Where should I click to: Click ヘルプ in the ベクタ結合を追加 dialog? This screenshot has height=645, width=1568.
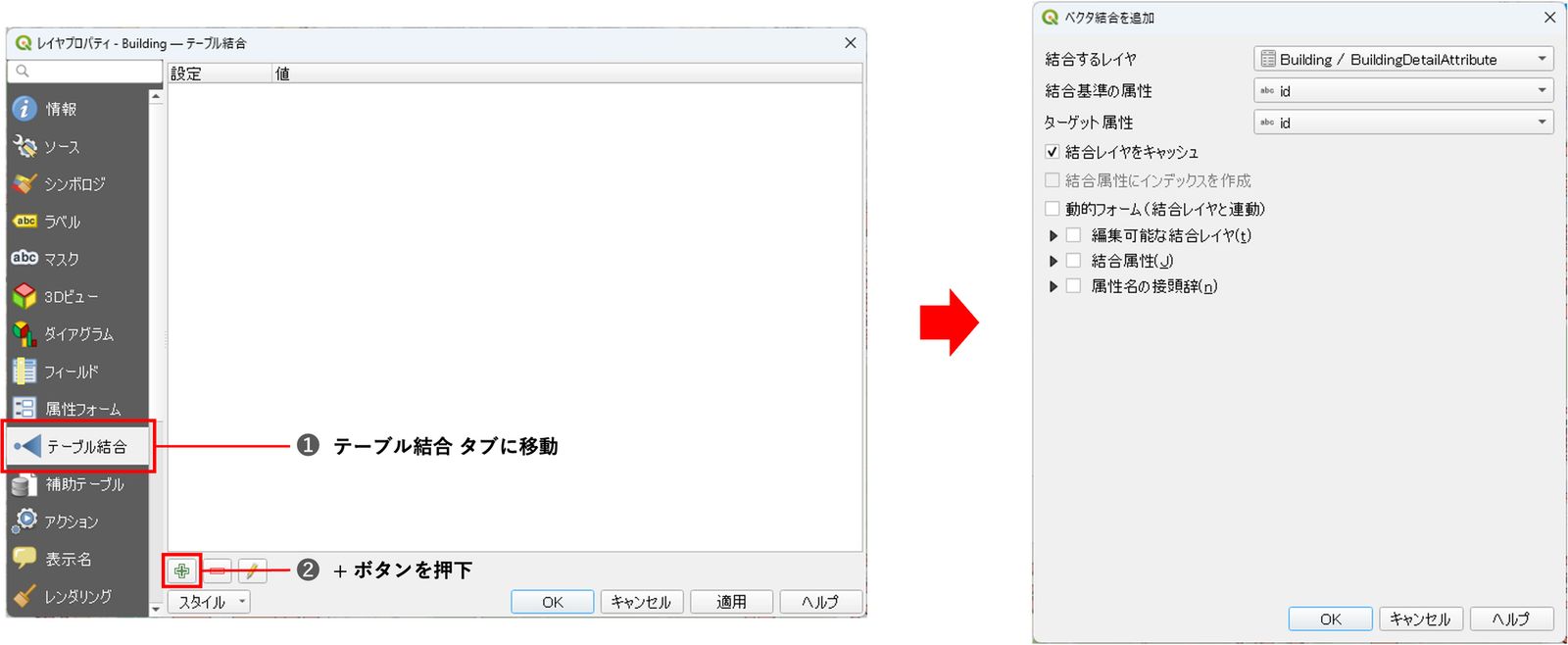(x=1511, y=620)
